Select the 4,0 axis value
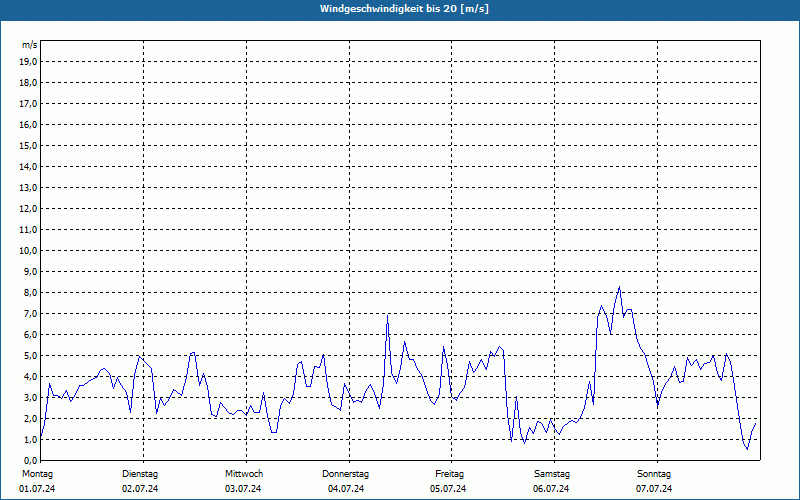The width and height of the screenshot is (800, 500). [30, 377]
